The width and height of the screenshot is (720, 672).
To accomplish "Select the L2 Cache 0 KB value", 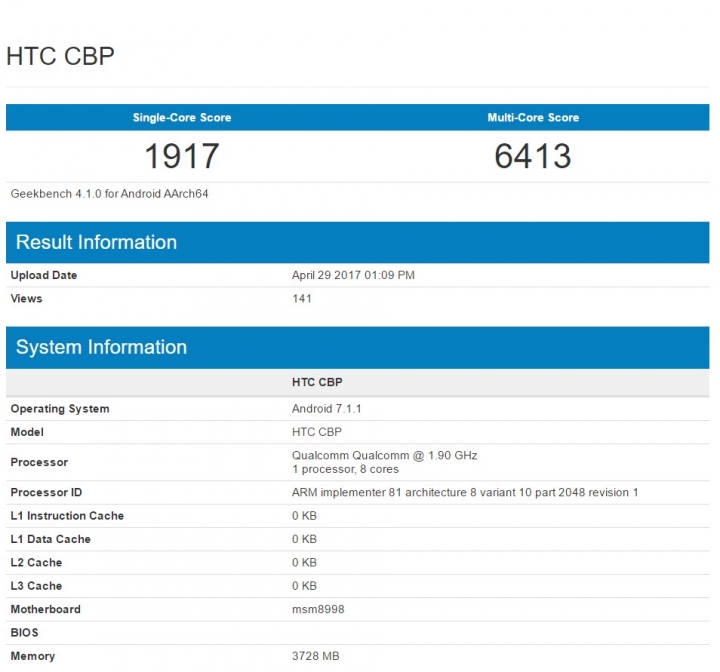I will tap(304, 563).
